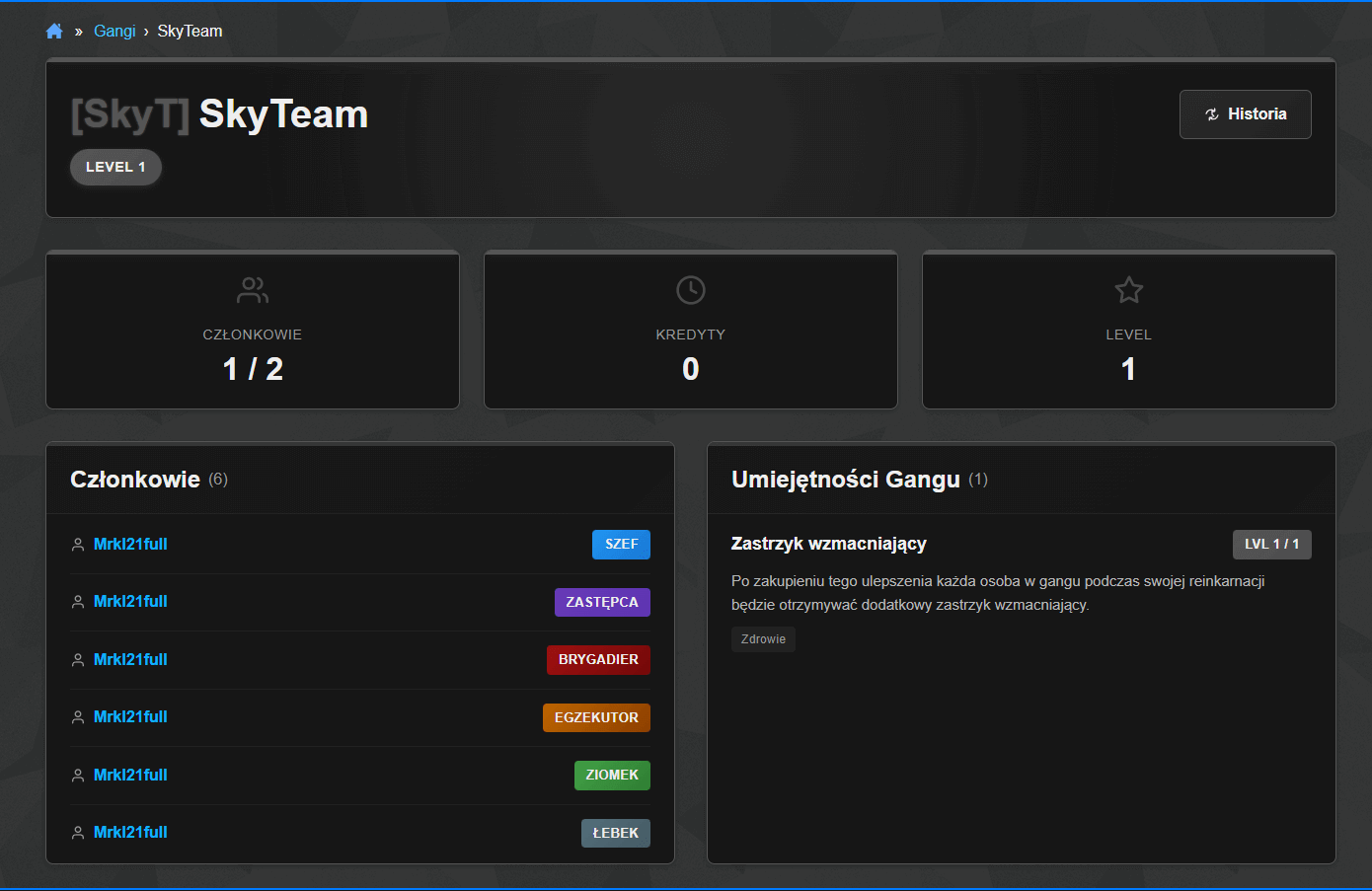
Task: Click the purple ZASTĘPCA role badge
Action: pos(602,603)
